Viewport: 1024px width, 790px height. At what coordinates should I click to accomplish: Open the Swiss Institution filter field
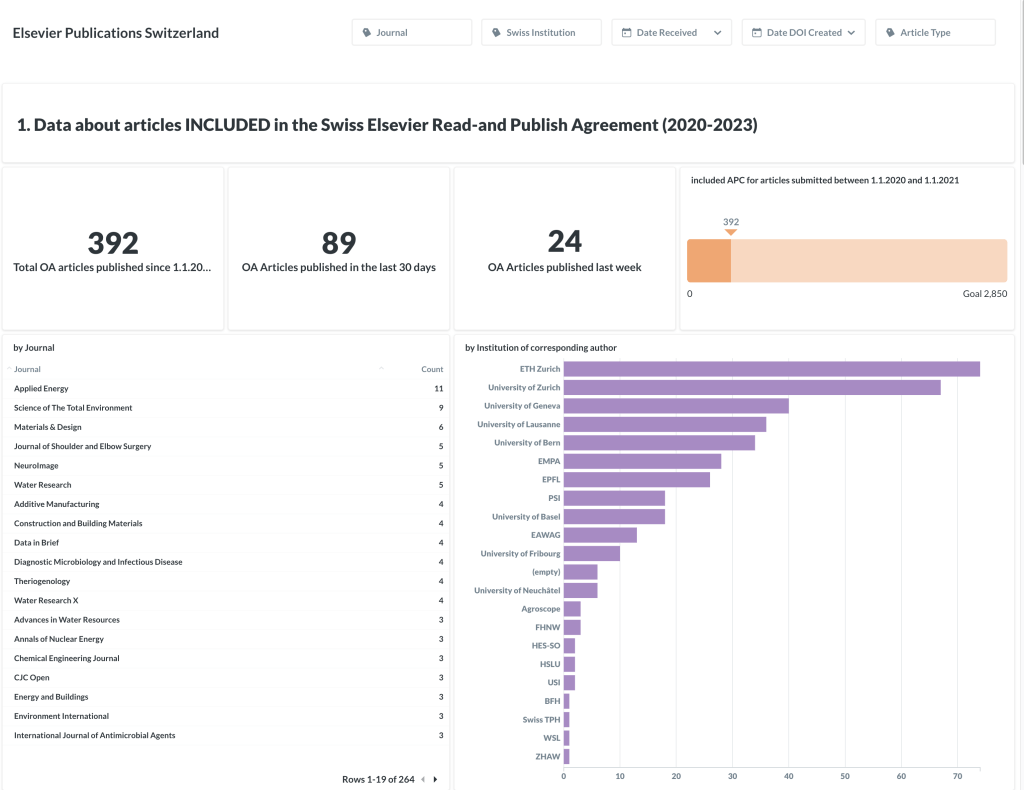[541, 33]
